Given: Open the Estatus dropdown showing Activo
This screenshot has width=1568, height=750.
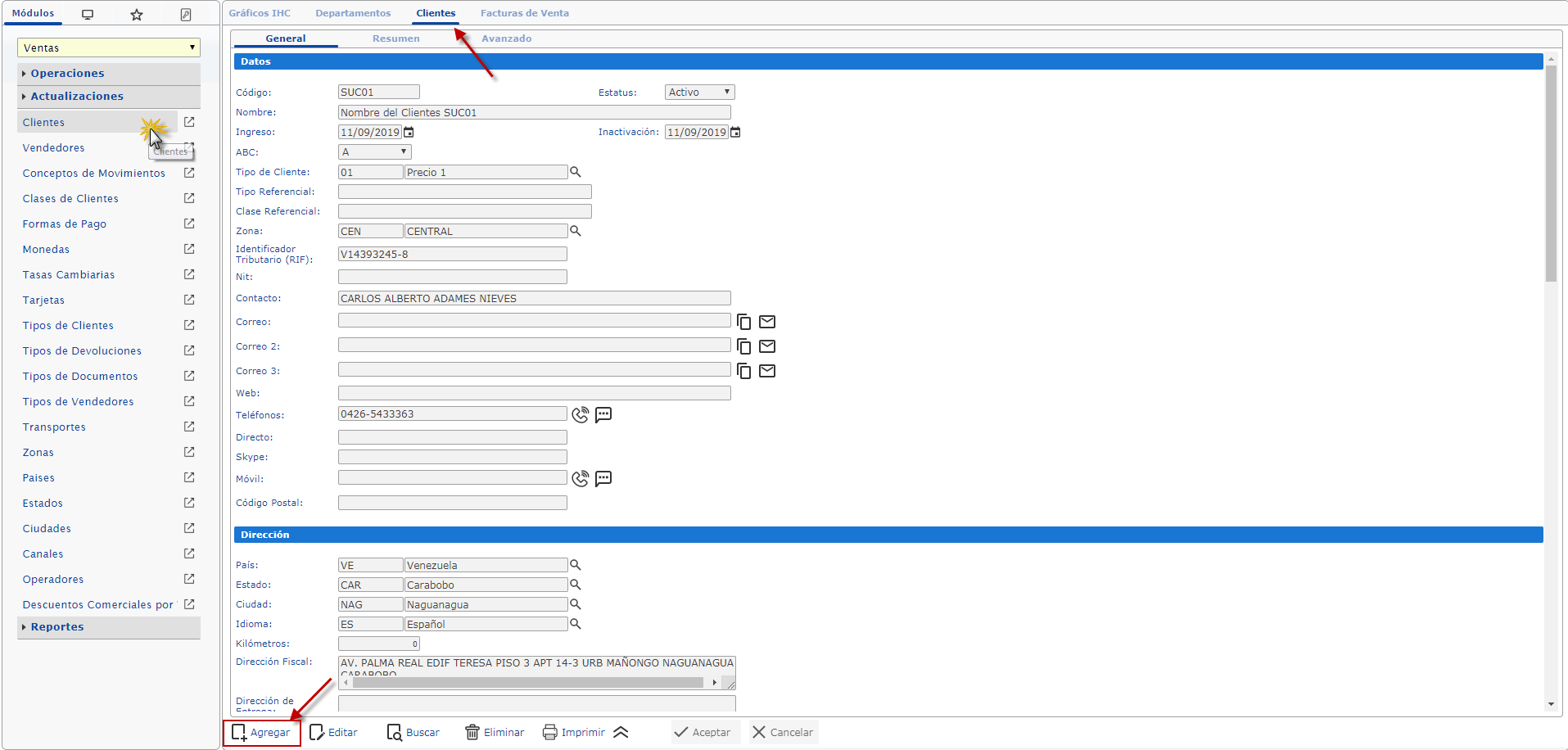Looking at the screenshot, I should (699, 93).
